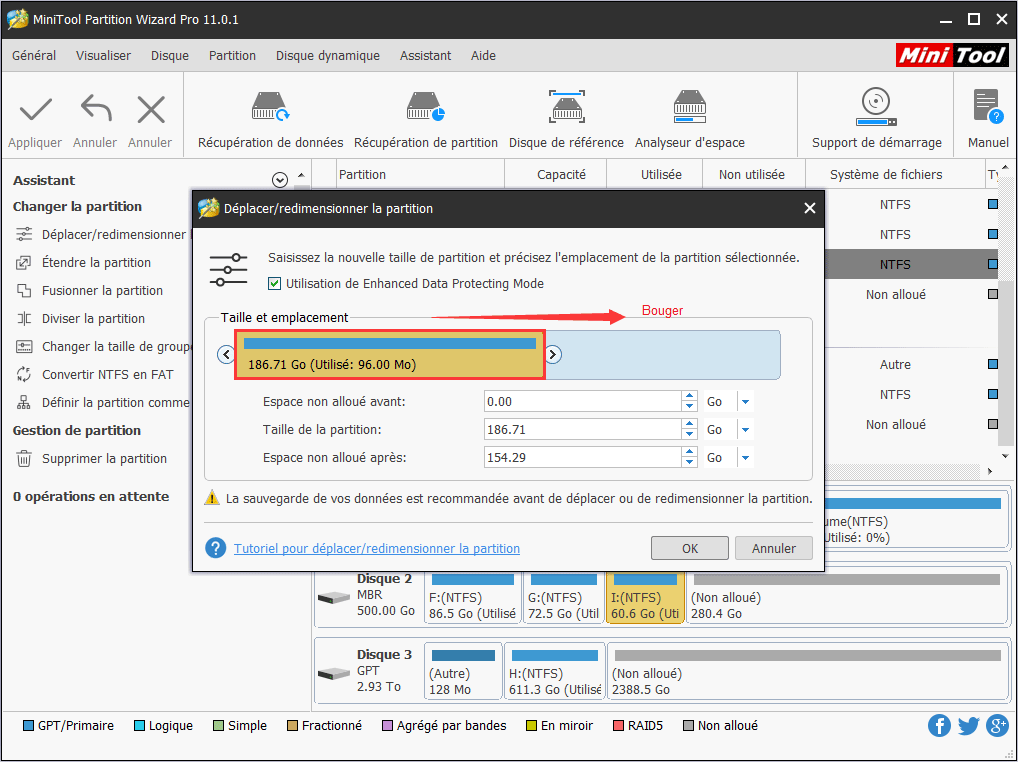Choose Fusionner la partition in sidebar
The height and width of the screenshot is (762, 1018).
click(89, 290)
